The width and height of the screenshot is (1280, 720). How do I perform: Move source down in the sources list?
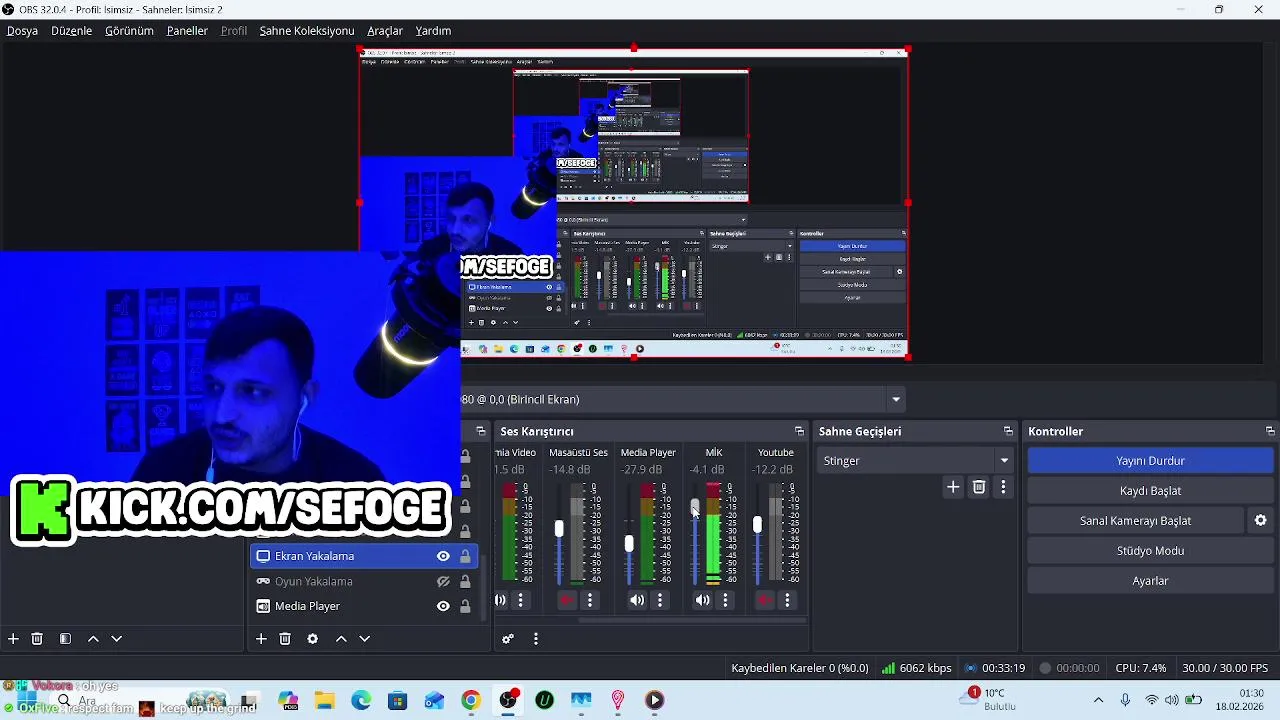coord(364,639)
